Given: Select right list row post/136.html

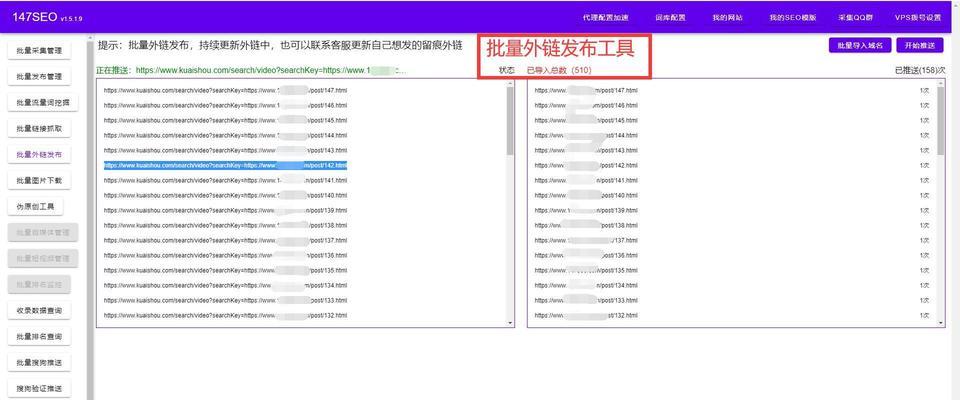Looking at the screenshot, I should tap(586, 255).
